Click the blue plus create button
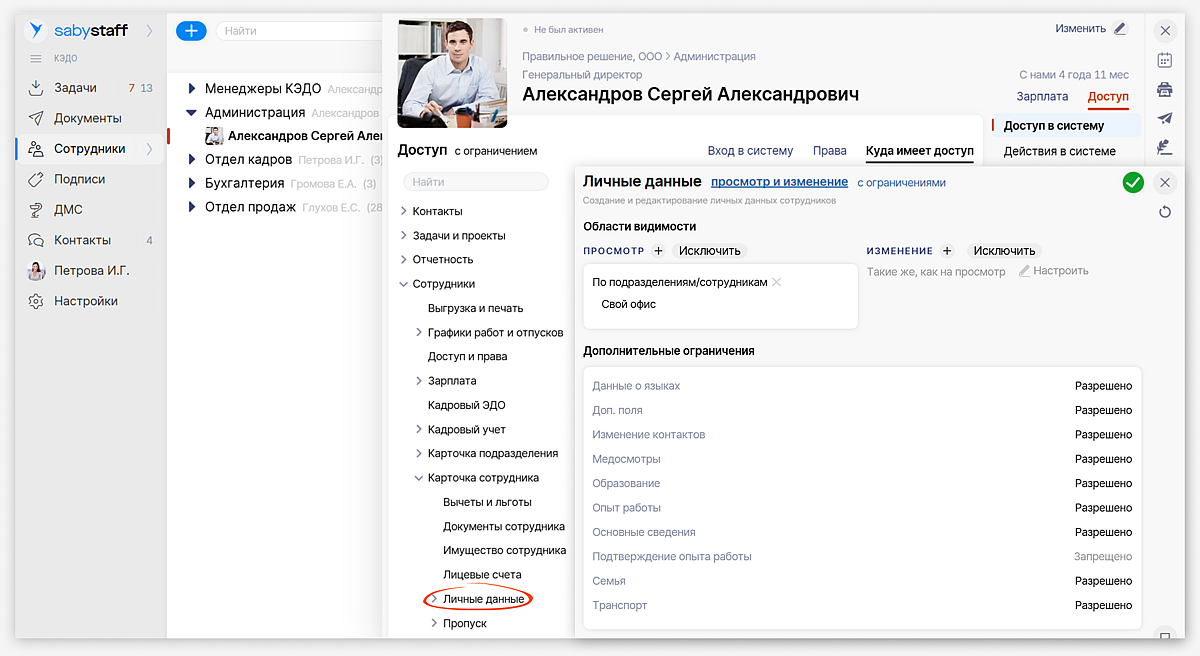The width and height of the screenshot is (1200, 656). (x=191, y=31)
